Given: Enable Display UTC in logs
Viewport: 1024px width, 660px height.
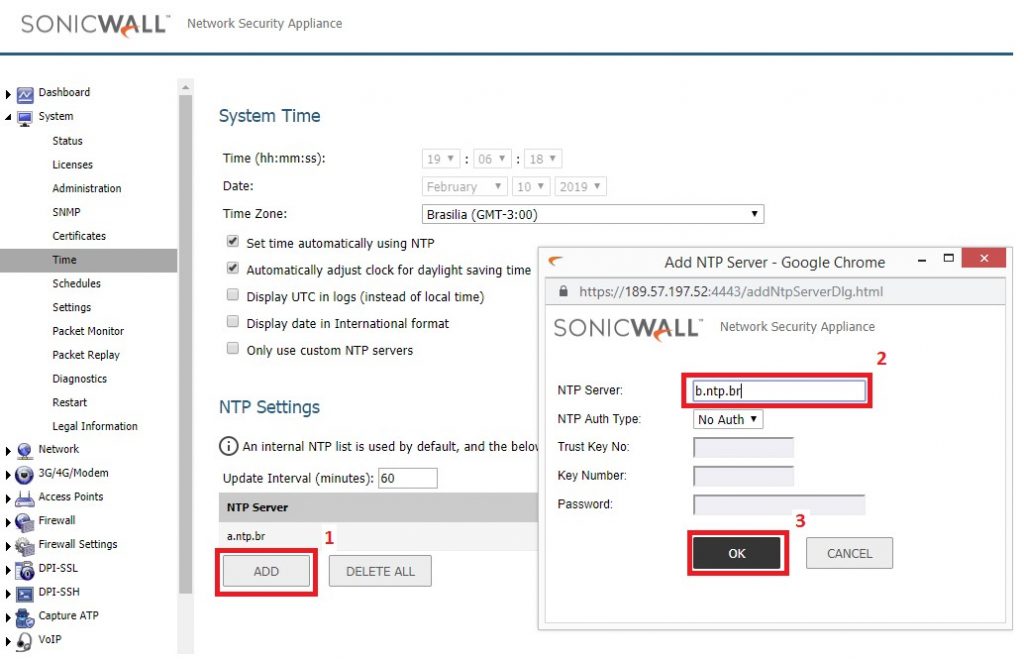Looking at the screenshot, I should [x=232, y=295].
